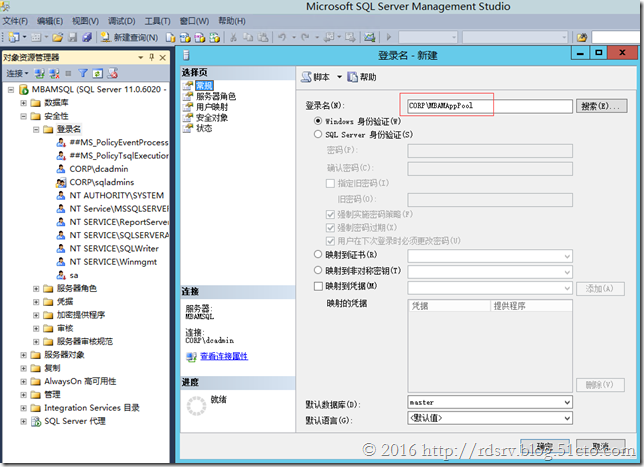Click Connect Object Explorer icon next to 连接

[x=39, y=74]
